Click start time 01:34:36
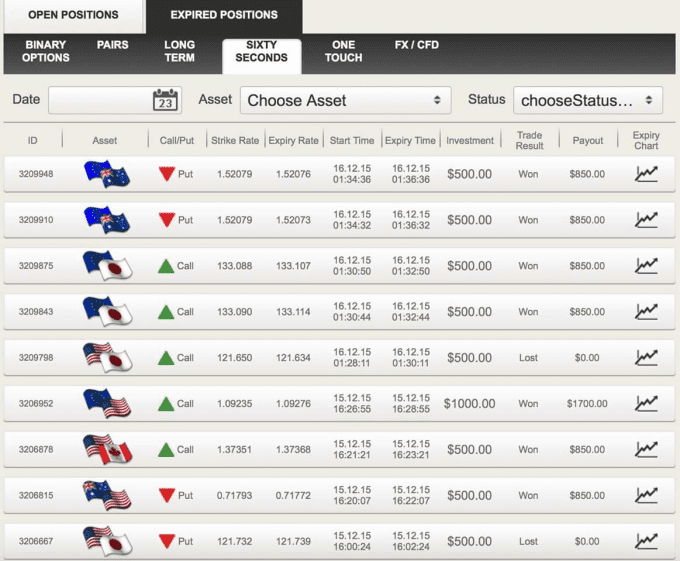This screenshot has width=680, height=561. click(x=352, y=179)
